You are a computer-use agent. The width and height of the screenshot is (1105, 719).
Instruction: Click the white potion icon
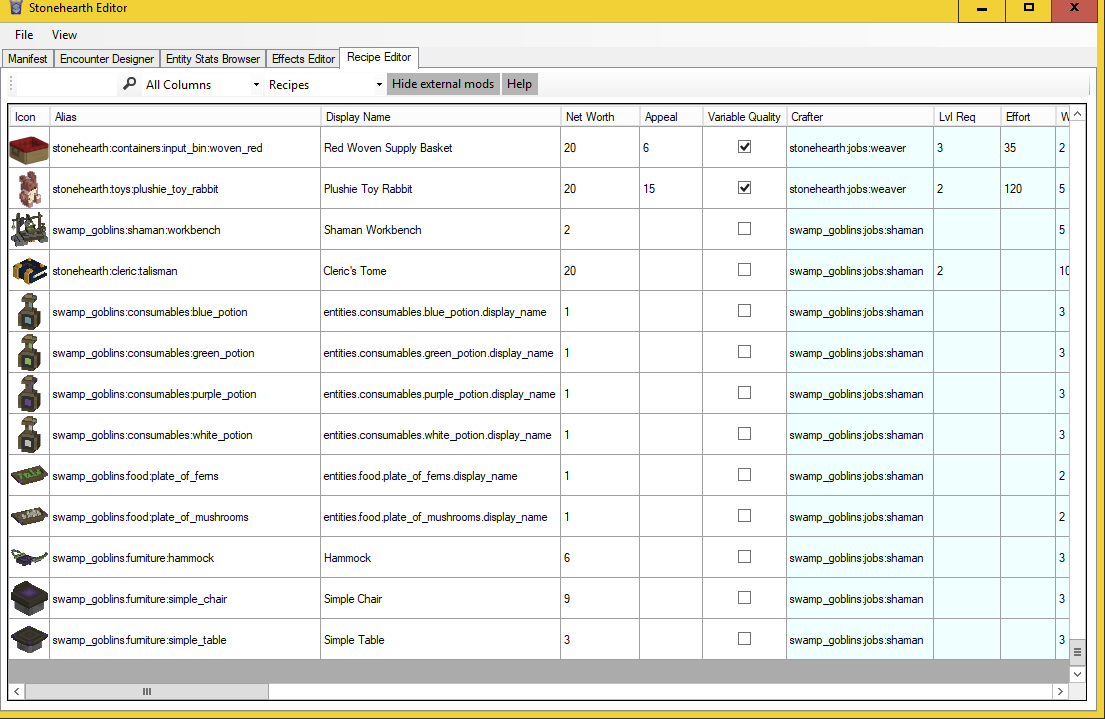click(29, 434)
